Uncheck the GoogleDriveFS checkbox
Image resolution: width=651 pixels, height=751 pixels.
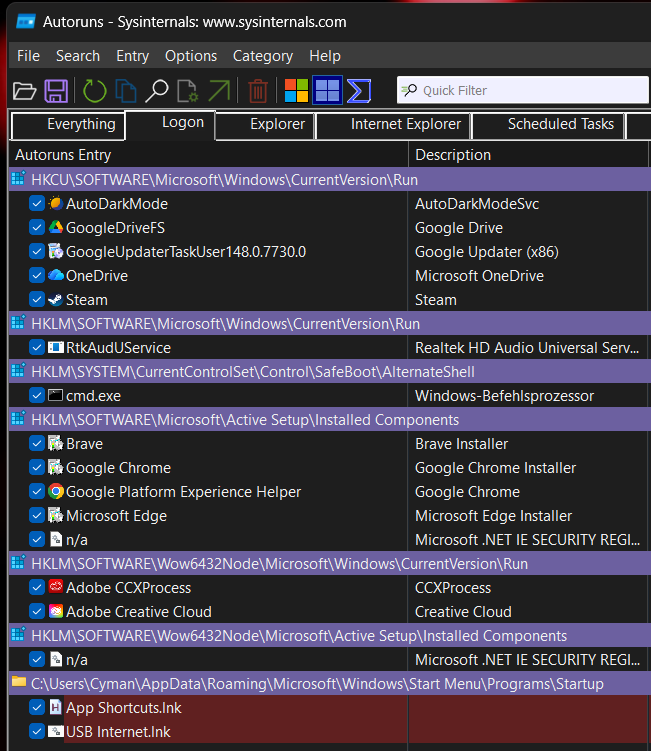(37, 228)
